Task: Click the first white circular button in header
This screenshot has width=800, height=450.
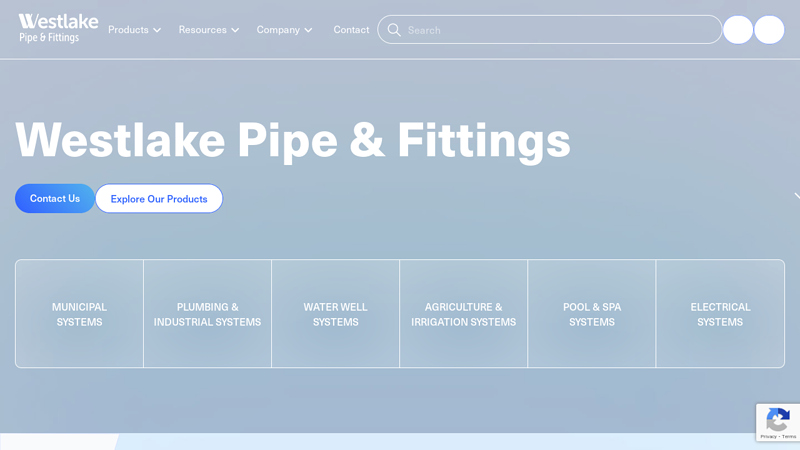Action: click(x=738, y=30)
